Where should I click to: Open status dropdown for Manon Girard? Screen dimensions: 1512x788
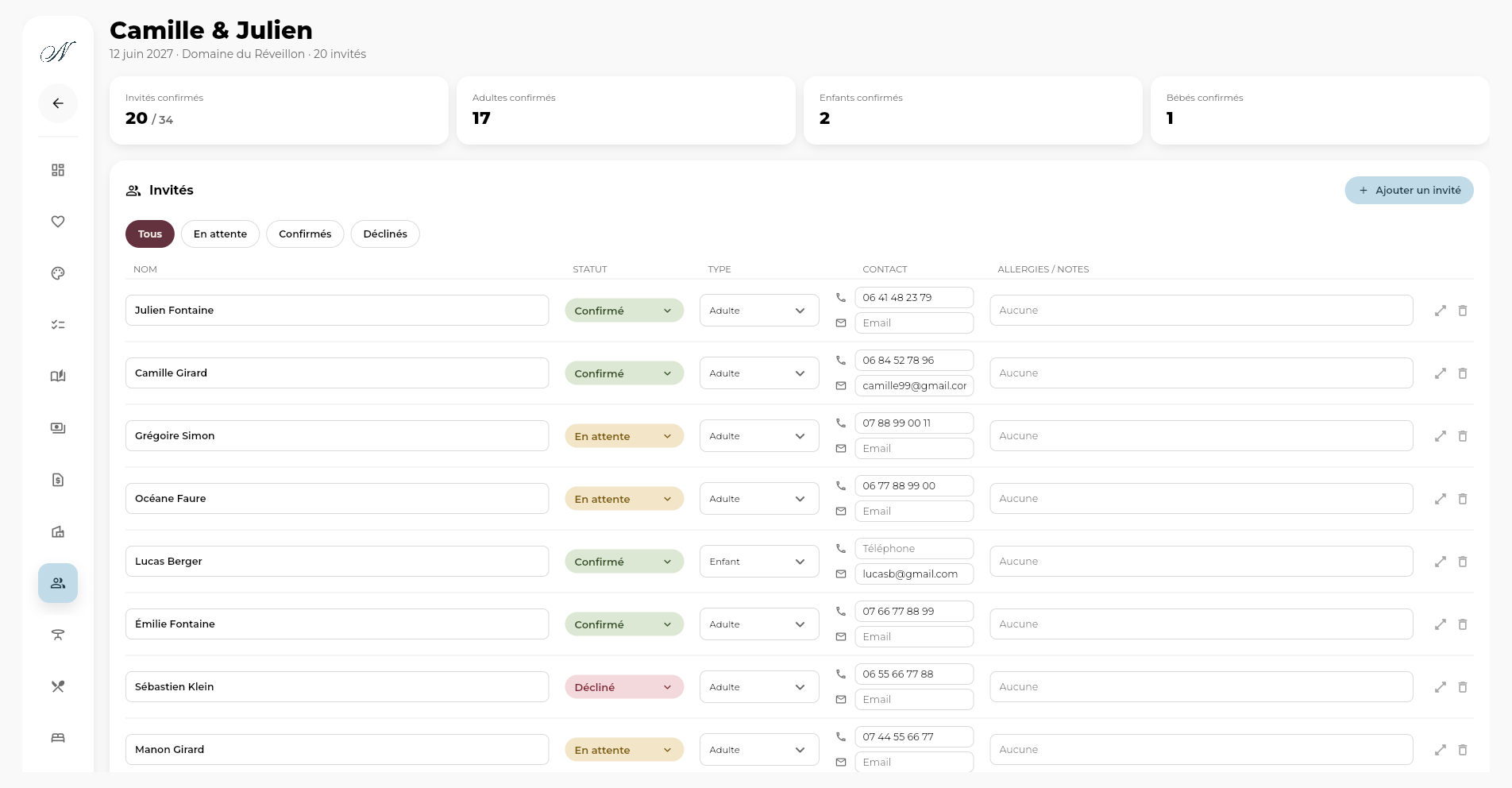click(x=624, y=750)
